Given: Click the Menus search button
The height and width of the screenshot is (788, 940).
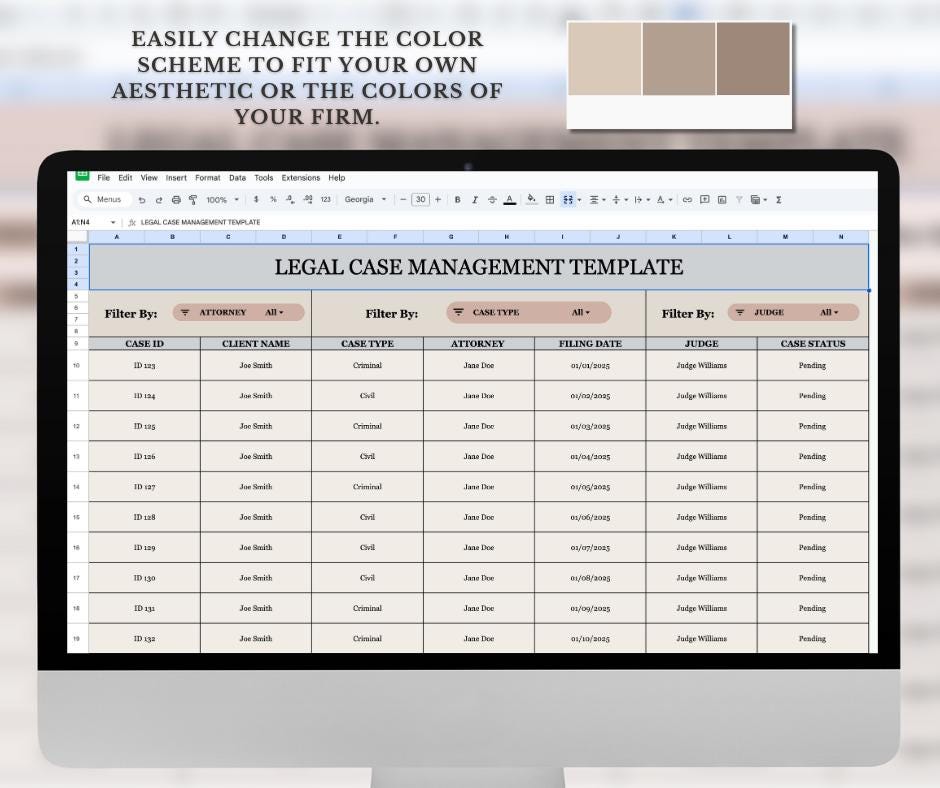Looking at the screenshot, I should tap(104, 199).
